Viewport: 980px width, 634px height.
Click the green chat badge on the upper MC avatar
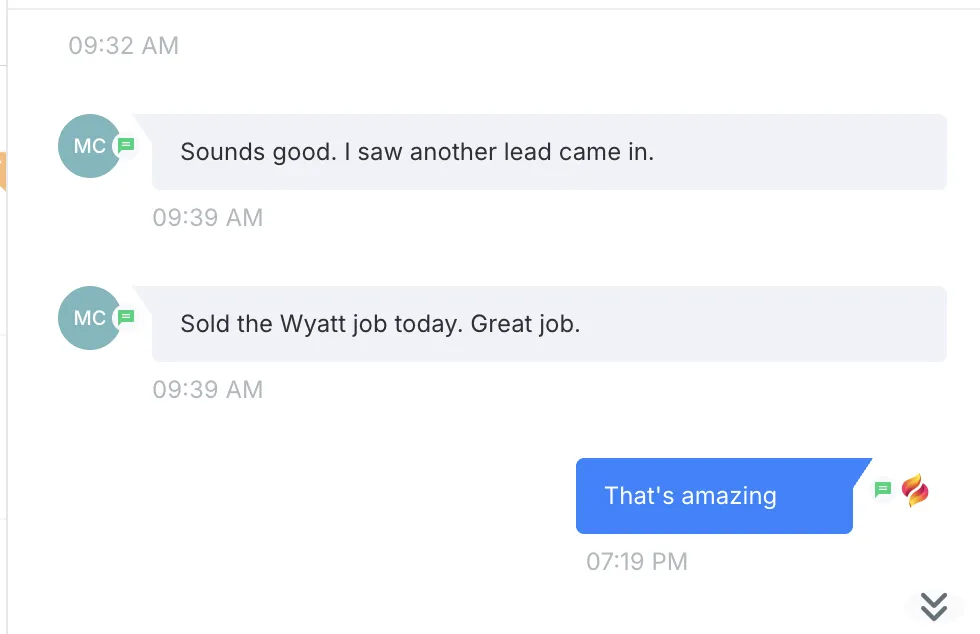click(x=125, y=145)
